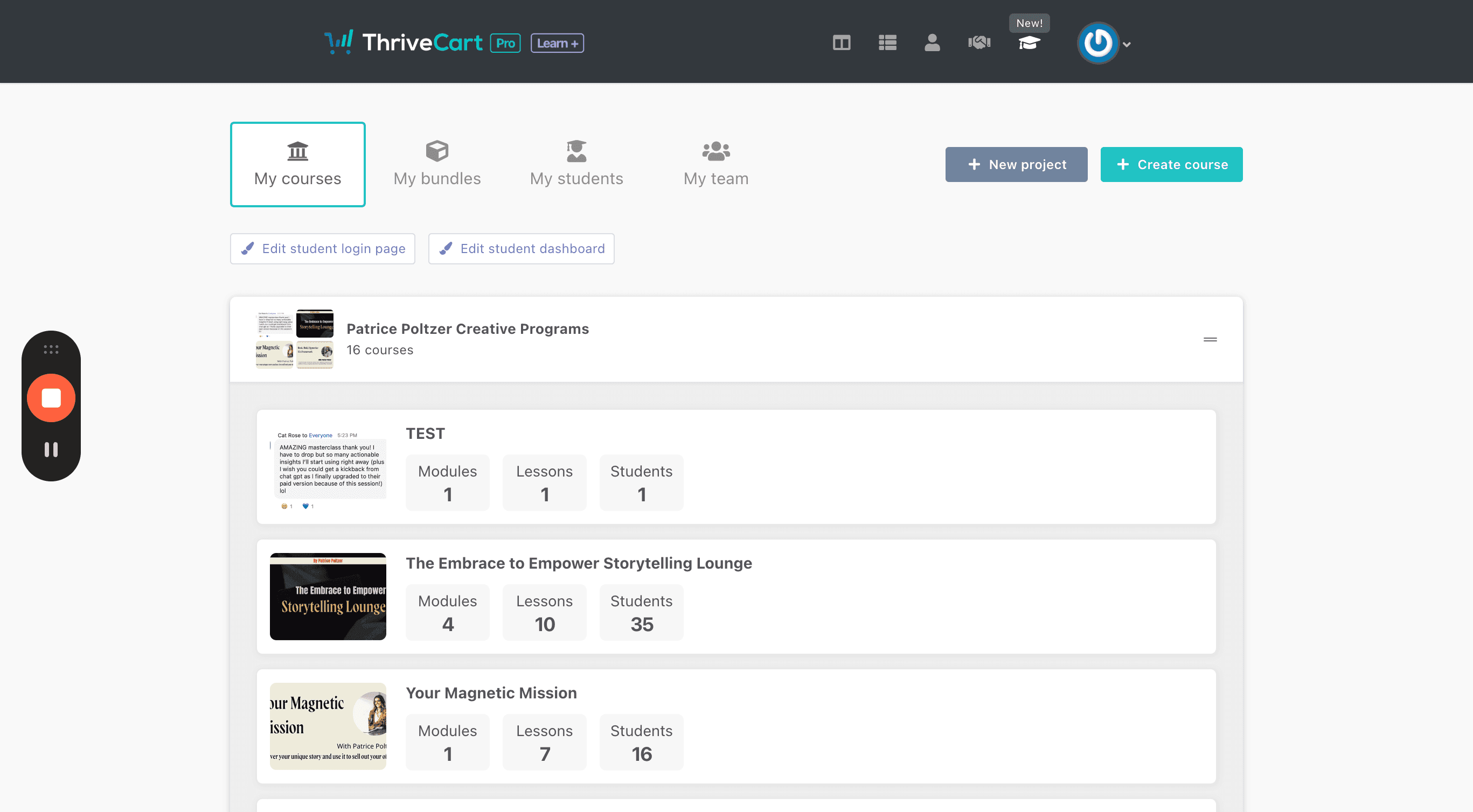Click the Pro badge next to logo
1473x812 pixels.
pyautogui.click(x=505, y=44)
